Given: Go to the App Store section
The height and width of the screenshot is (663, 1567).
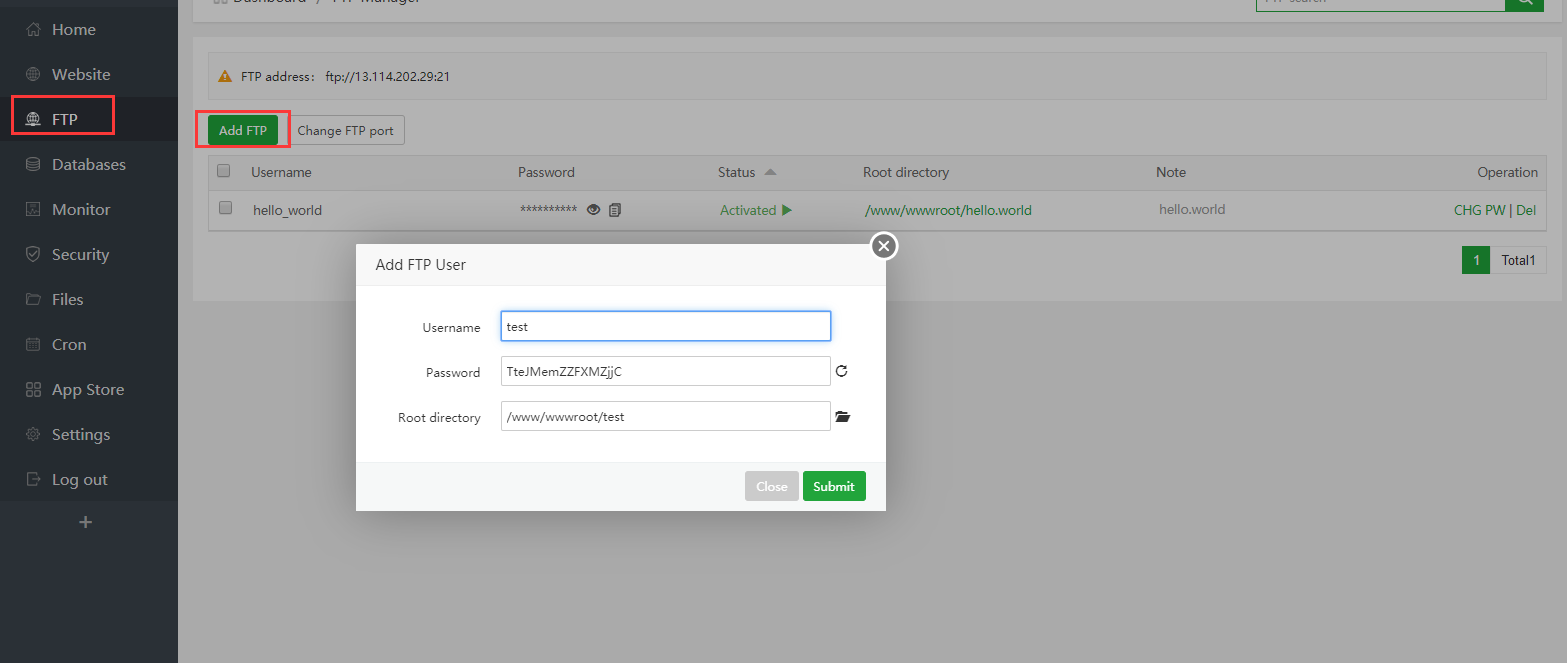Looking at the screenshot, I should (x=88, y=389).
